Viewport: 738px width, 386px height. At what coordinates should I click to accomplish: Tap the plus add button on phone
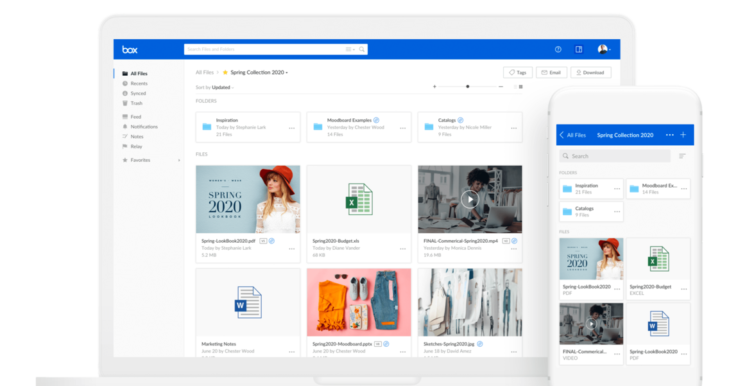pos(683,135)
